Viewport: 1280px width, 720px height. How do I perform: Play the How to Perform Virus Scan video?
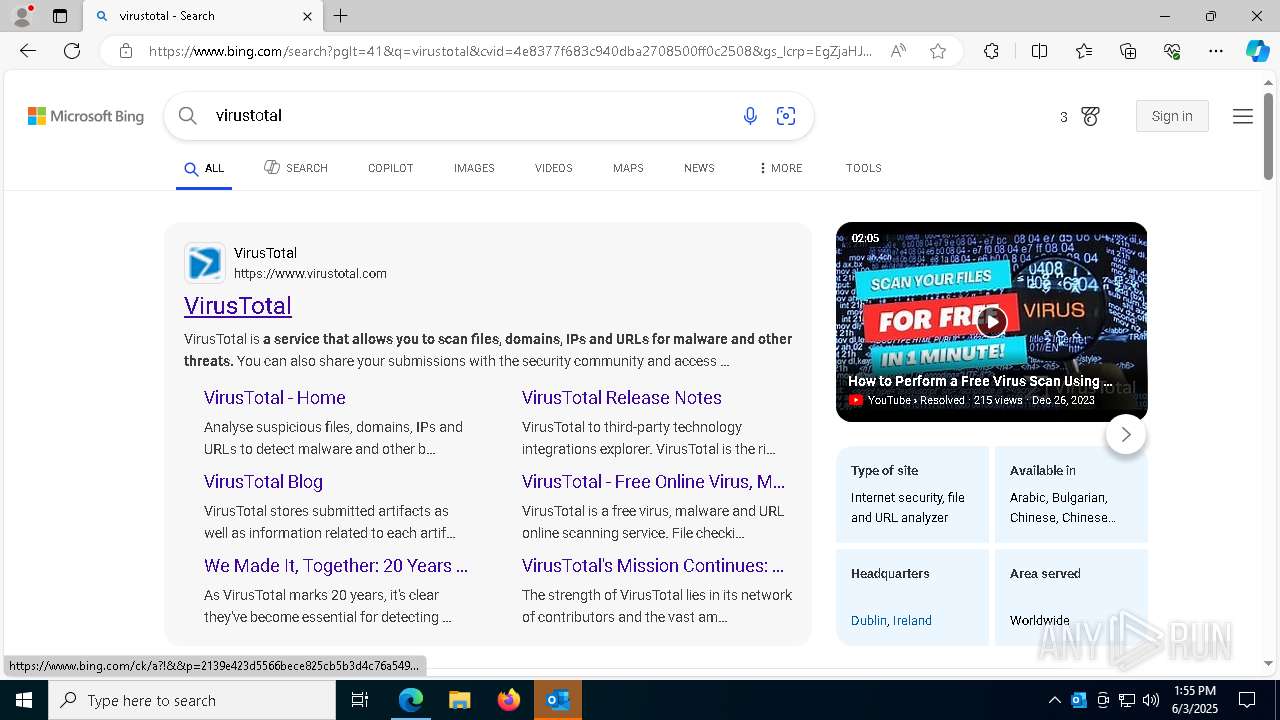pos(991,321)
